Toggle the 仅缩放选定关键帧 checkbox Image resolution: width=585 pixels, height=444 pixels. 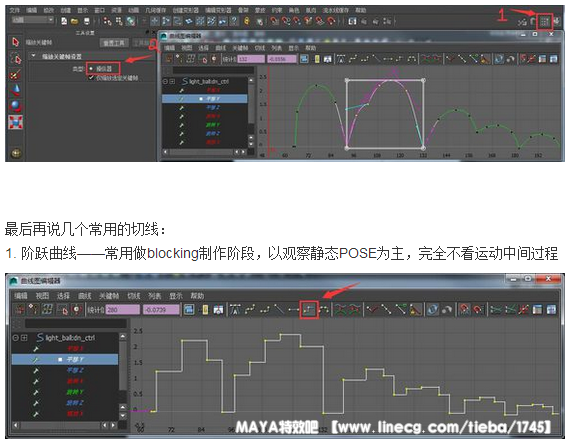coord(91,78)
